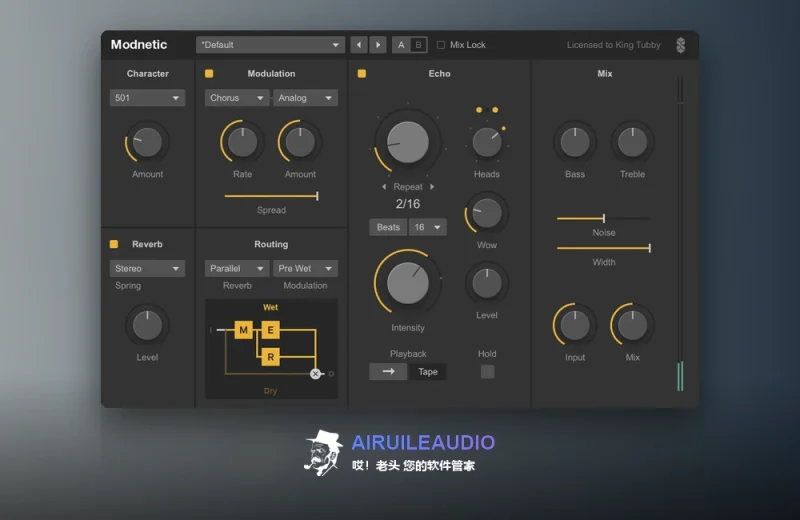
Task: Go to next preset arrow
Action: click(378, 45)
